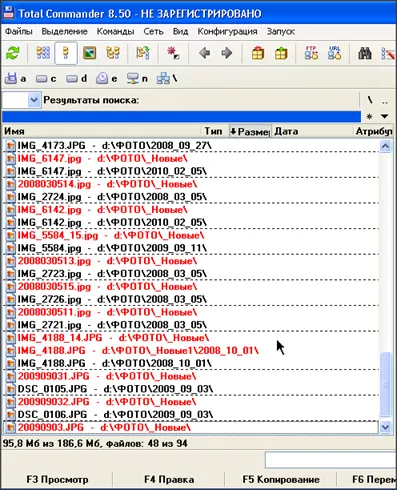Image resolution: width=397 pixels, height=490 pixels.
Task: Select IMG_5584.jpg in 2009_09_11 folder
Action: point(192,248)
